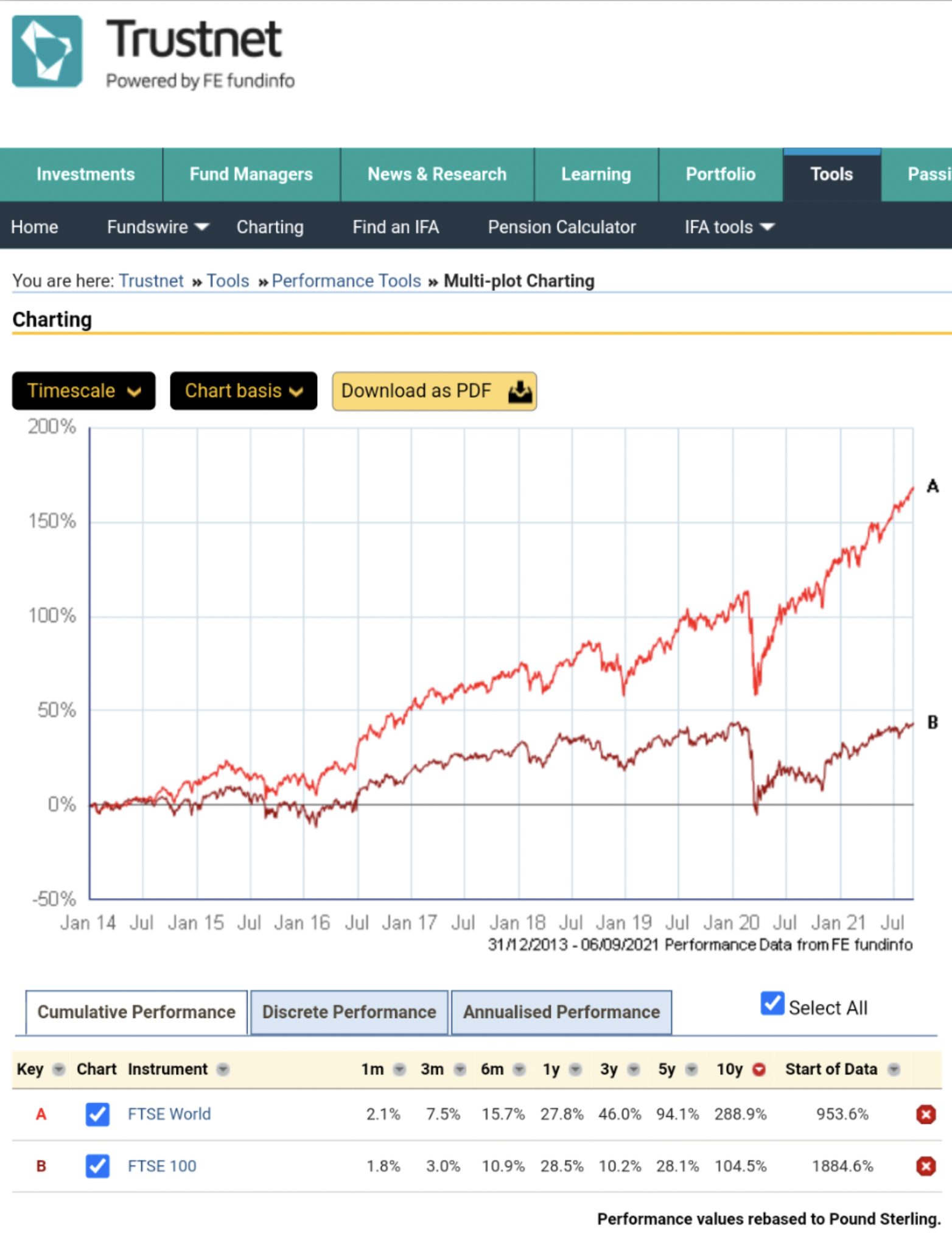Image resolution: width=952 pixels, height=1247 pixels.
Task: Sort by 10y column red arrow icon
Action: [x=758, y=1069]
